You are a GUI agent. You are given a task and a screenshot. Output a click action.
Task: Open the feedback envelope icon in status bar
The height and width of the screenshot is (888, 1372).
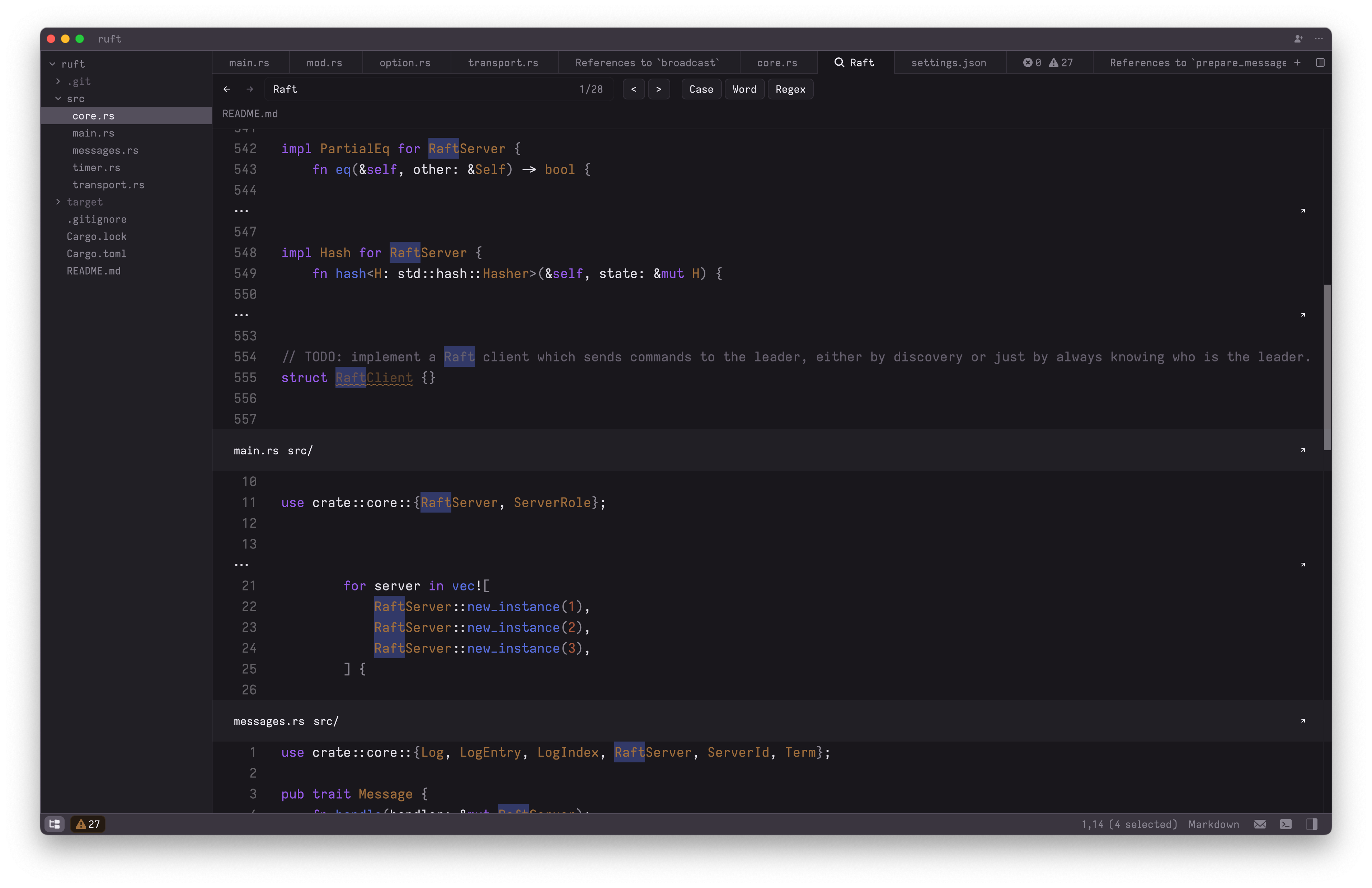pyautogui.click(x=1260, y=824)
